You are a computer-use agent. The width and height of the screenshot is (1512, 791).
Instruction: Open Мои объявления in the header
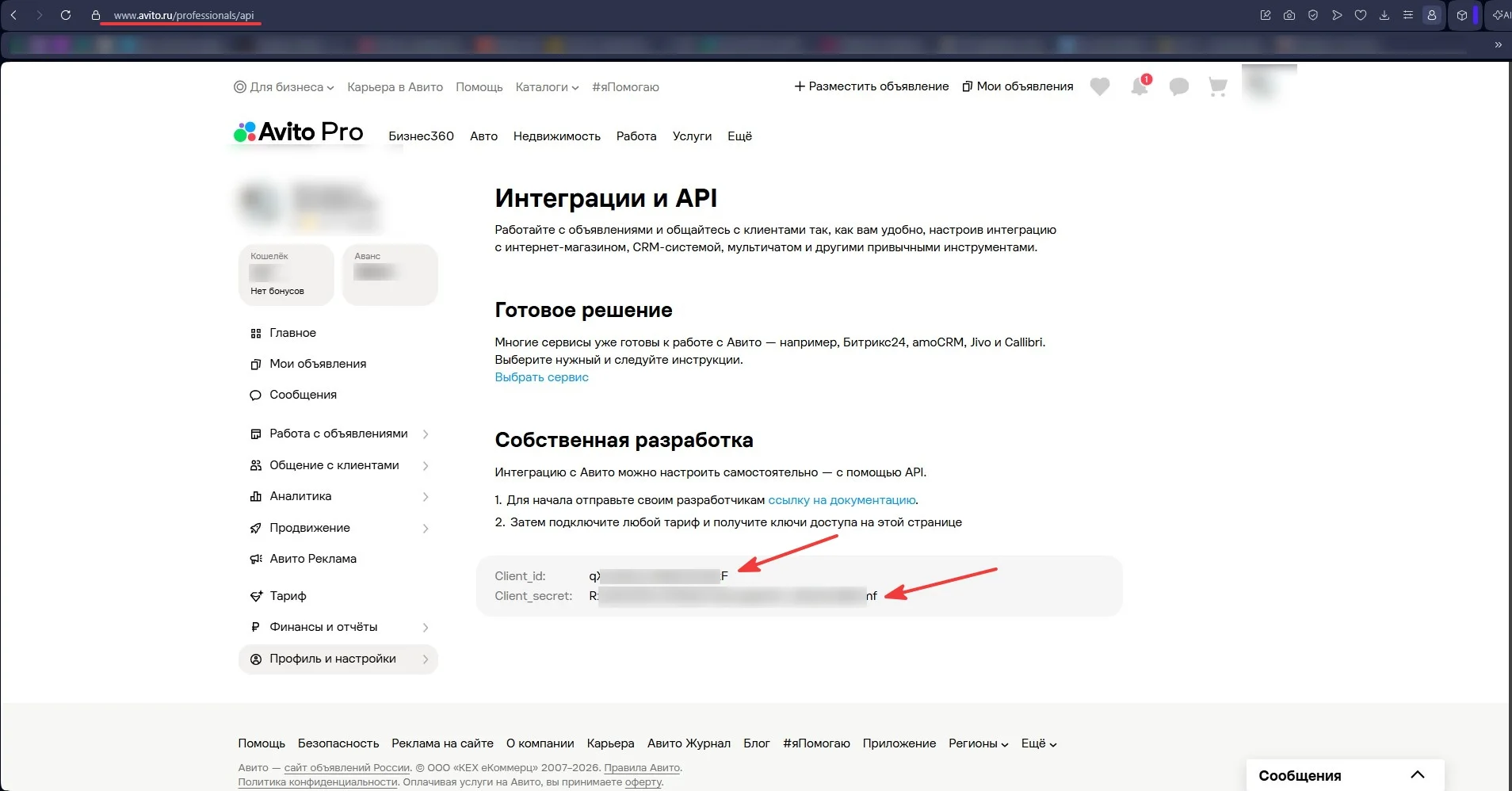coord(1018,86)
